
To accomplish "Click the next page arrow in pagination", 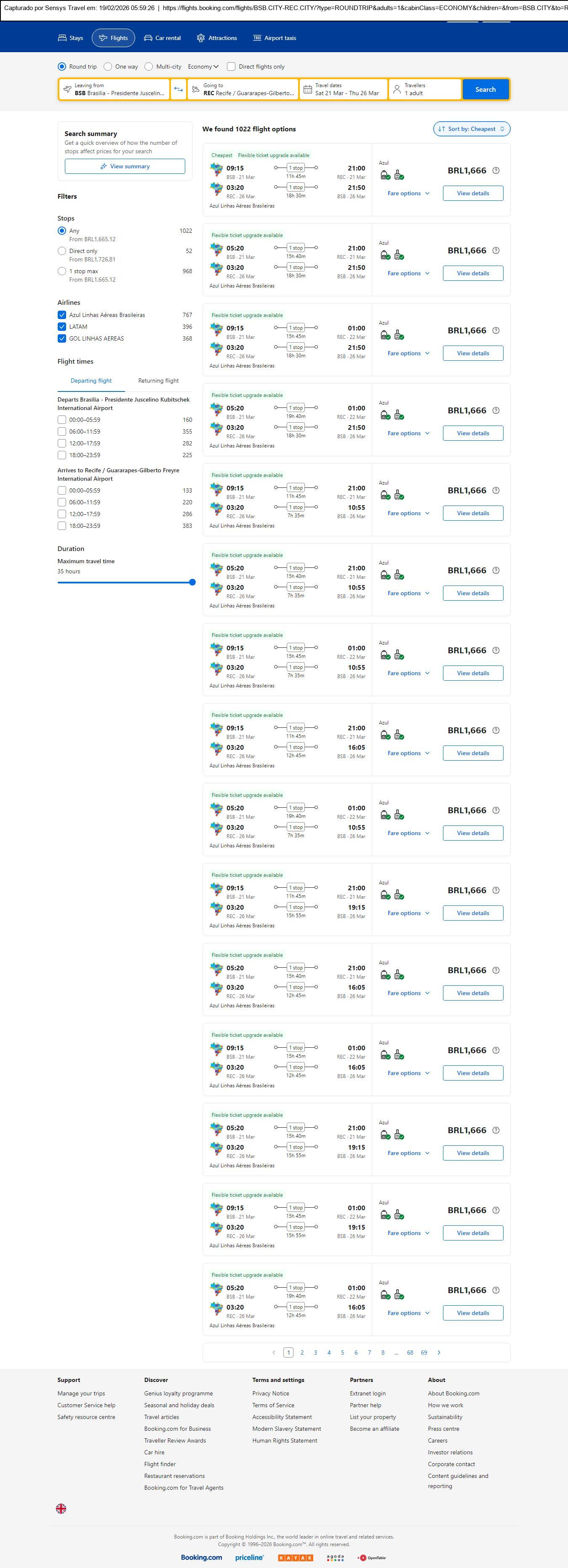I will (x=439, y=1352).
